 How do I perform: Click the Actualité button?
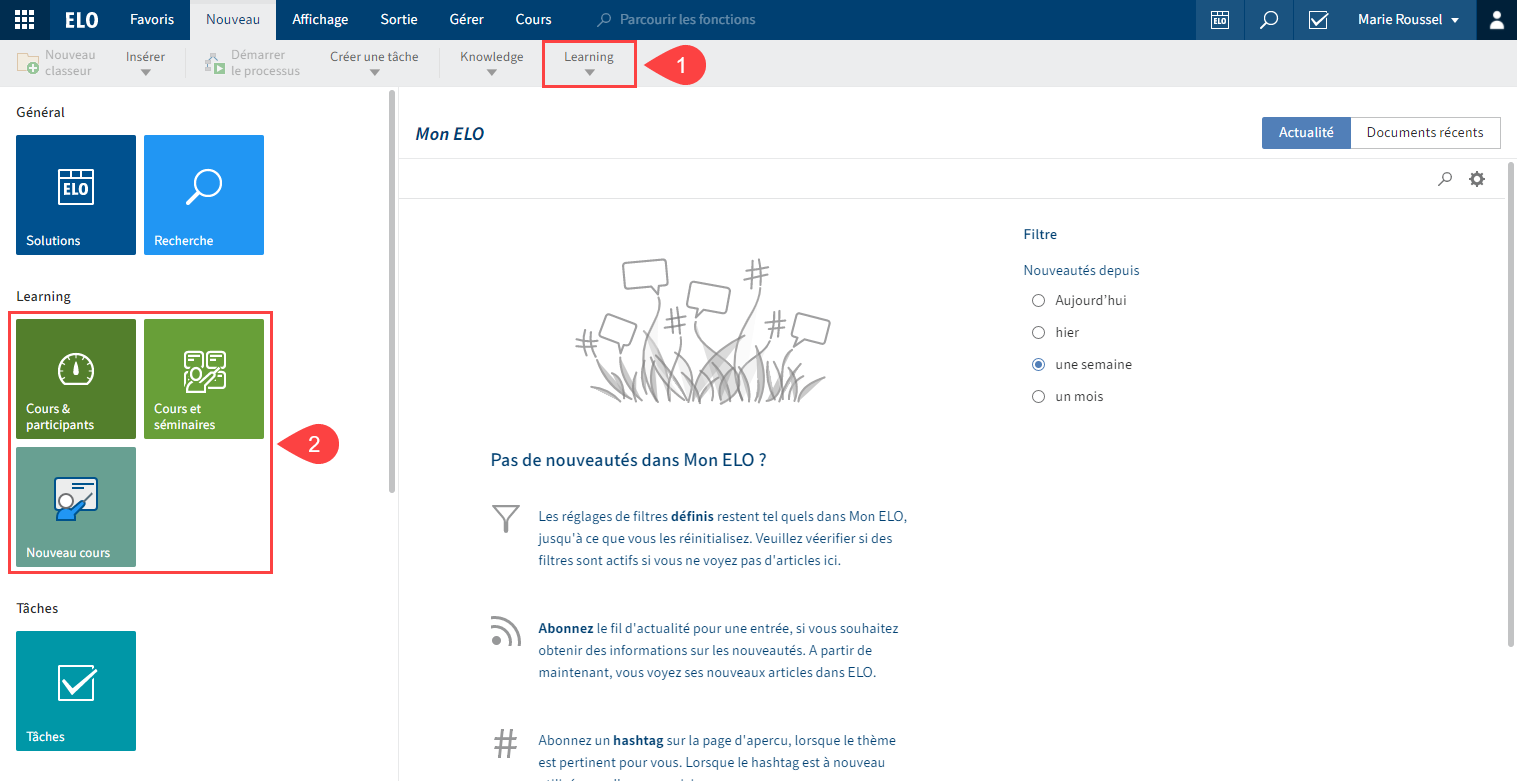tap(1306, 133)
